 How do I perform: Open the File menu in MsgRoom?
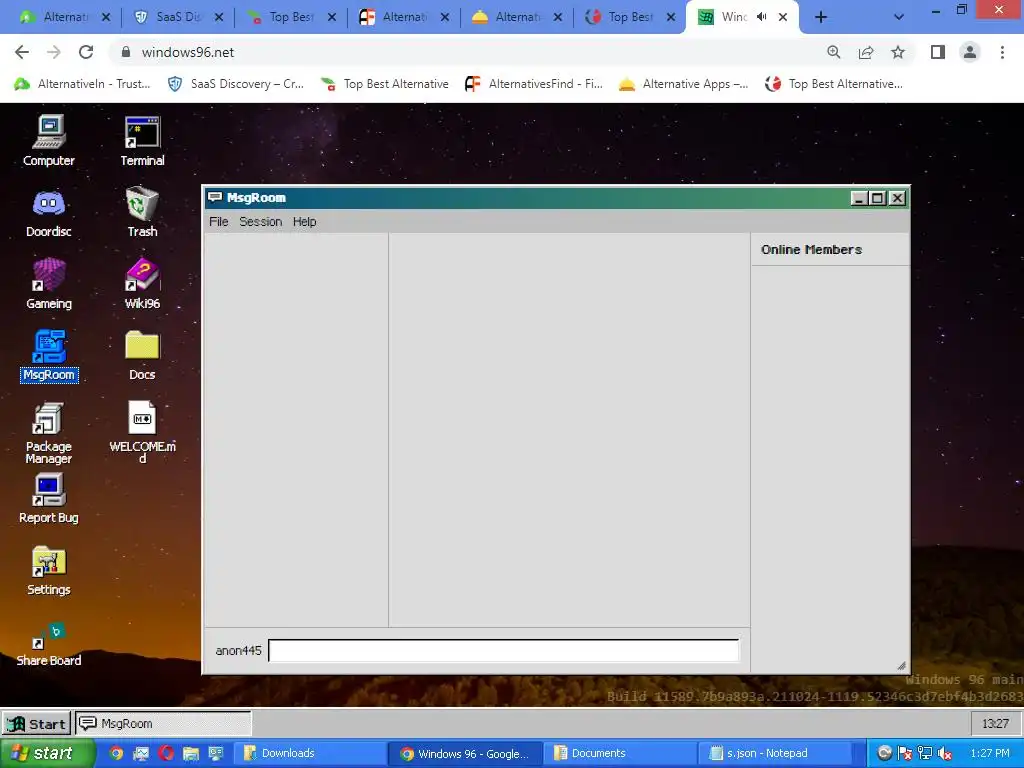click(219, 221)
